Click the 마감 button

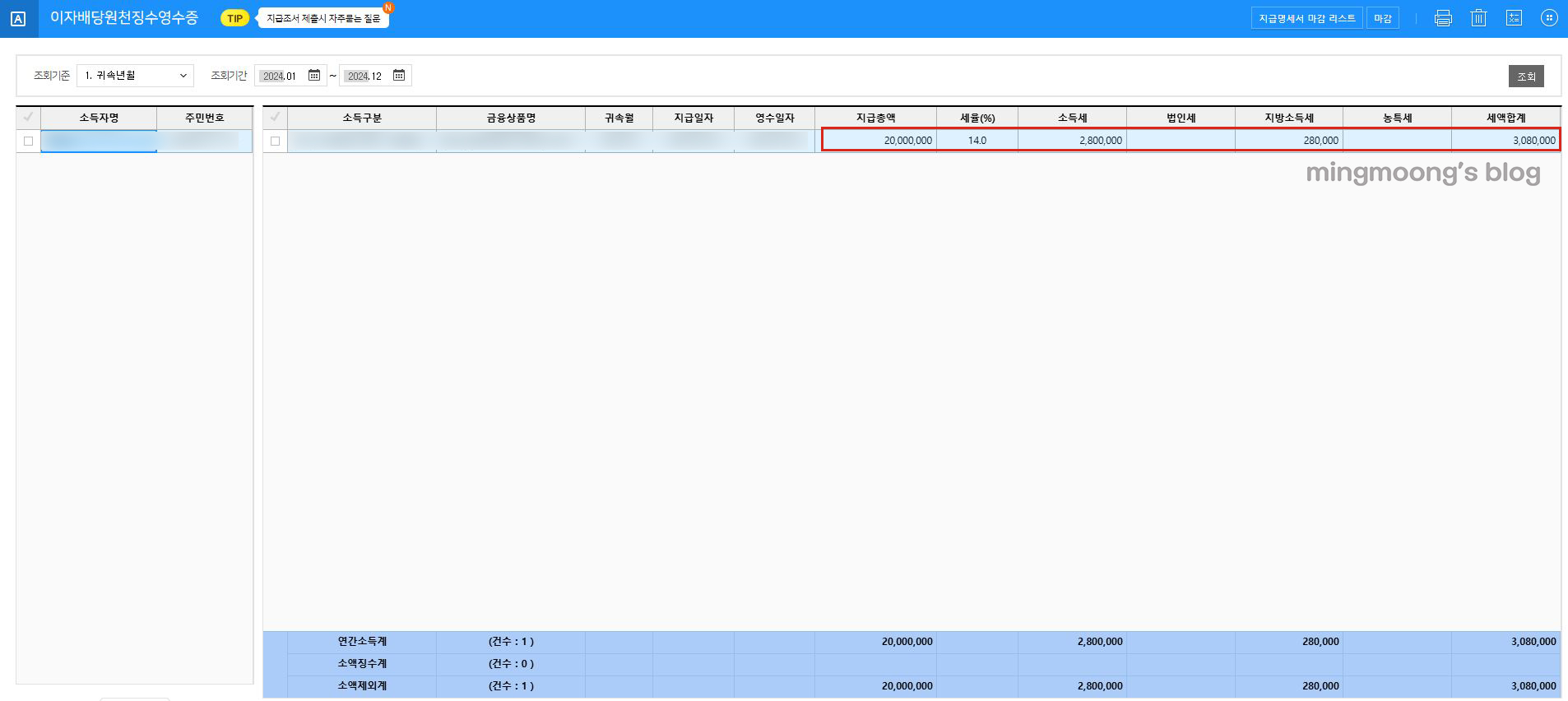[1383, 18]
